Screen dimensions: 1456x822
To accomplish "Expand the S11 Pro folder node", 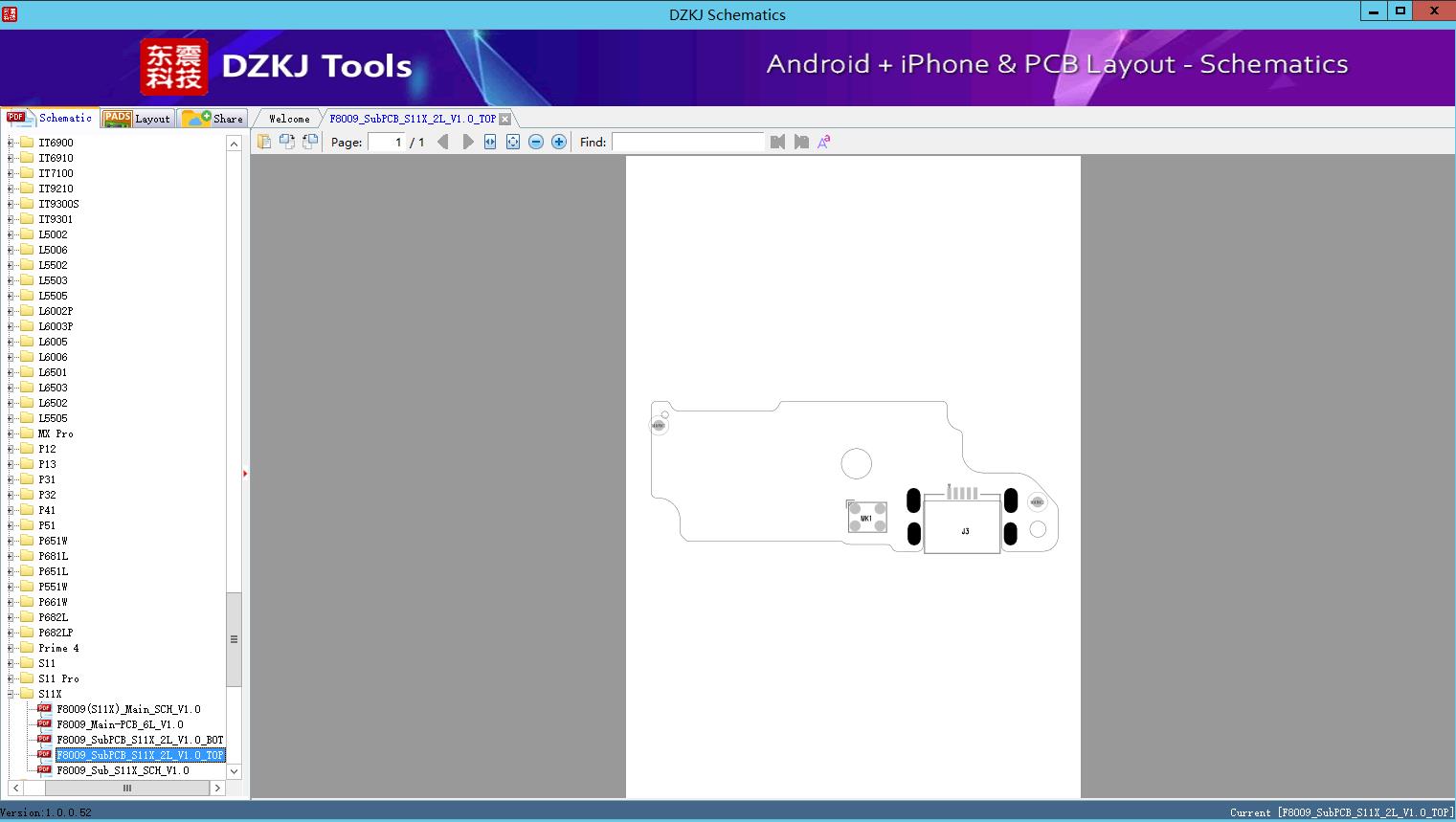I will (11, 678).
